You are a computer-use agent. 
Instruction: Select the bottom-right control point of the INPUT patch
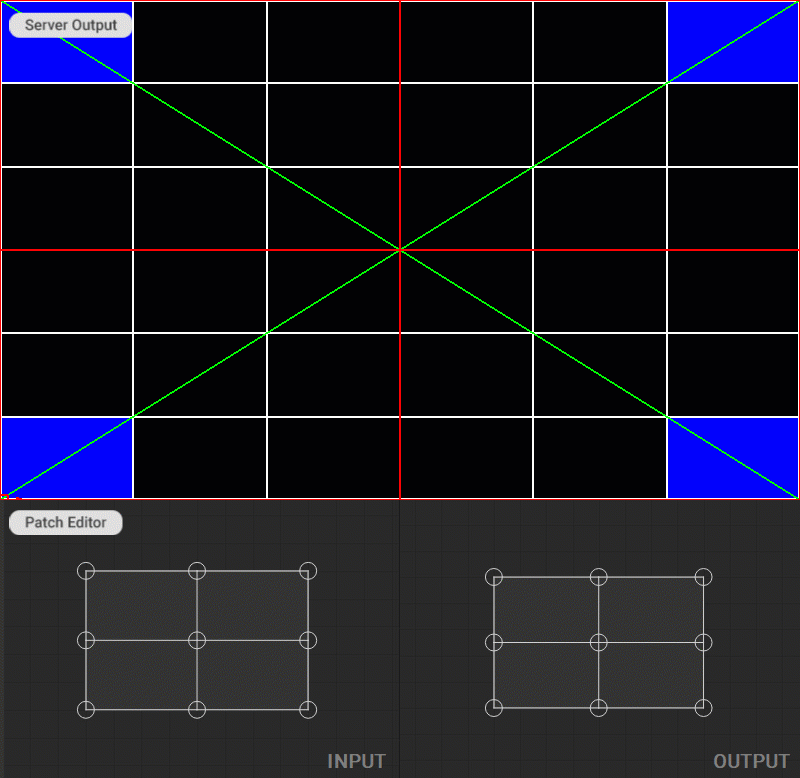308,710
